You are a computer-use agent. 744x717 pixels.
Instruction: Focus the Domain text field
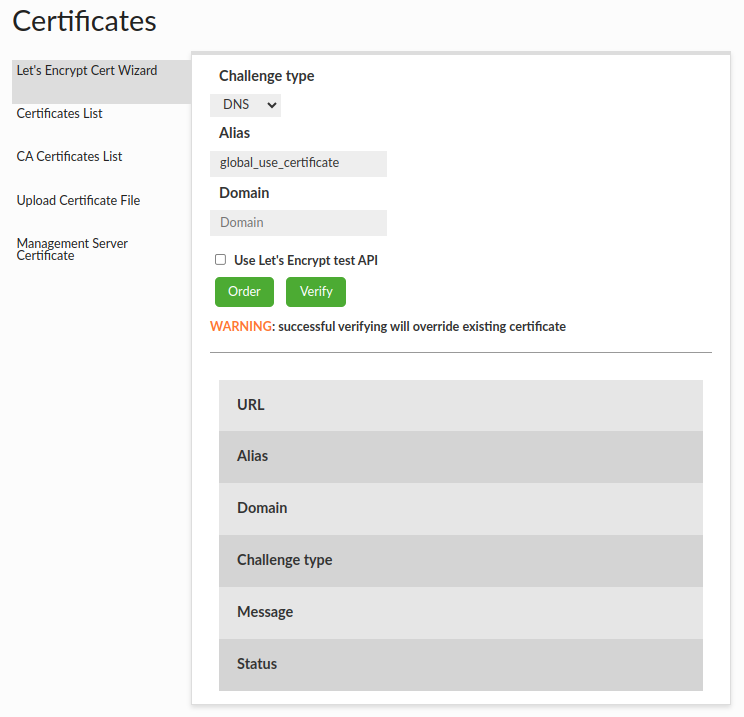click(299, 223)
